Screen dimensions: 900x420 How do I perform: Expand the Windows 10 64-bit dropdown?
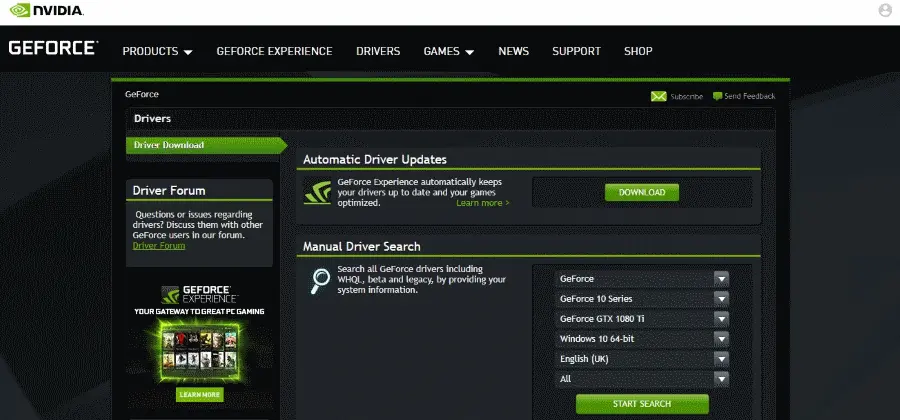pyautogui.click(x=642, y=339)
